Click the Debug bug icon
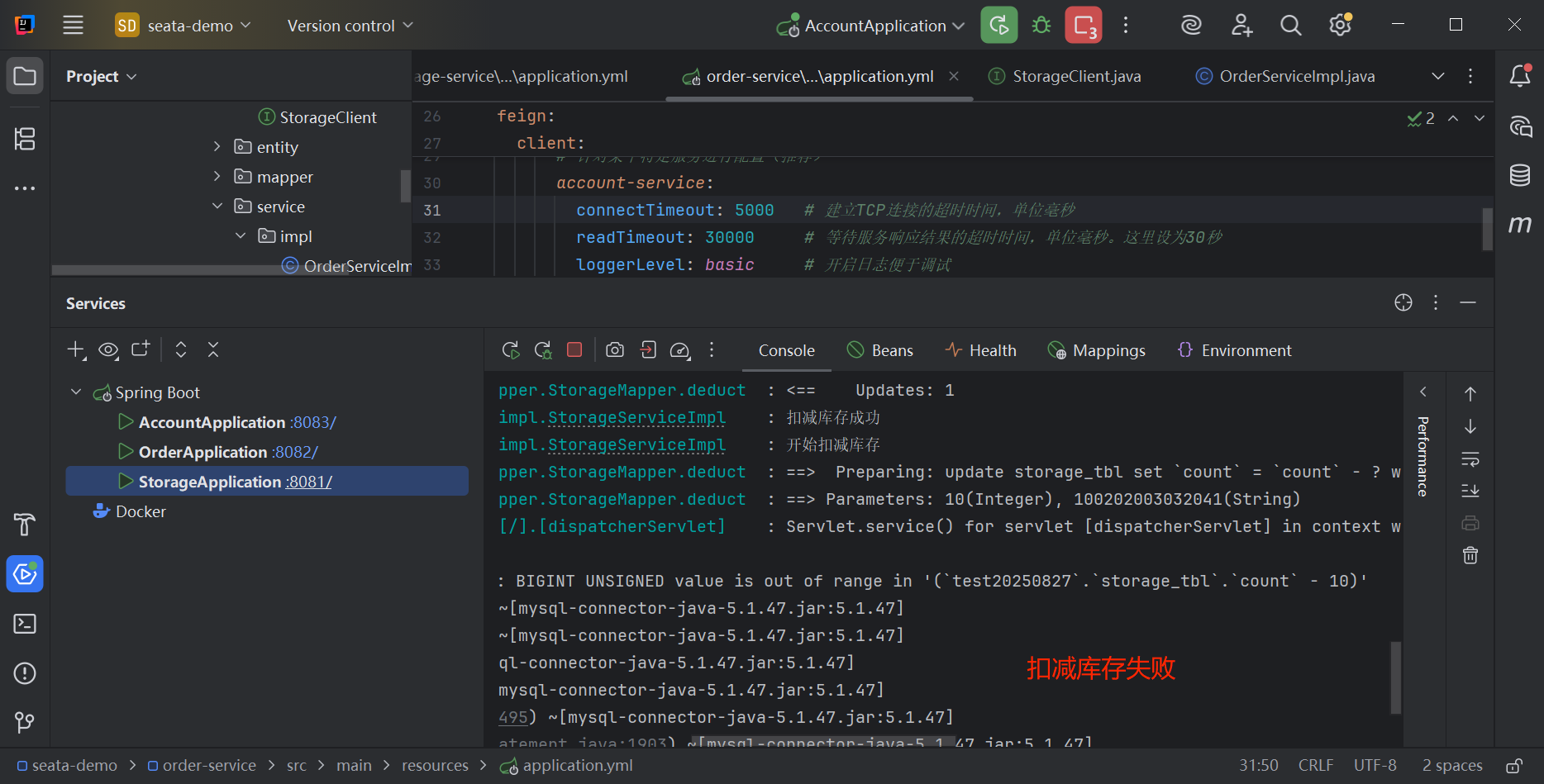This screenshot has height=784, width=1544. [1041, 25]
